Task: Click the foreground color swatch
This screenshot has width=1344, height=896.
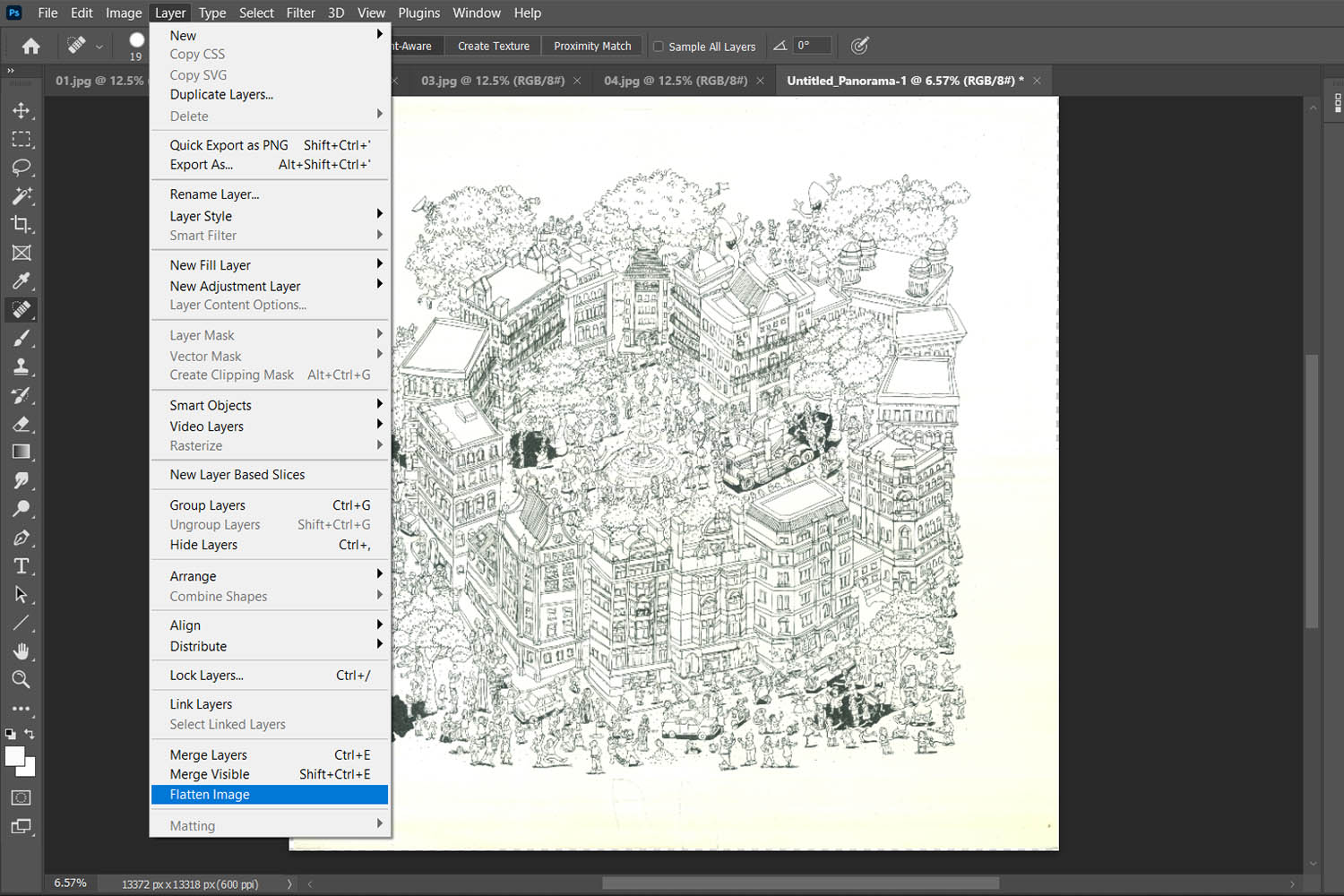Action: pos(13,756)
